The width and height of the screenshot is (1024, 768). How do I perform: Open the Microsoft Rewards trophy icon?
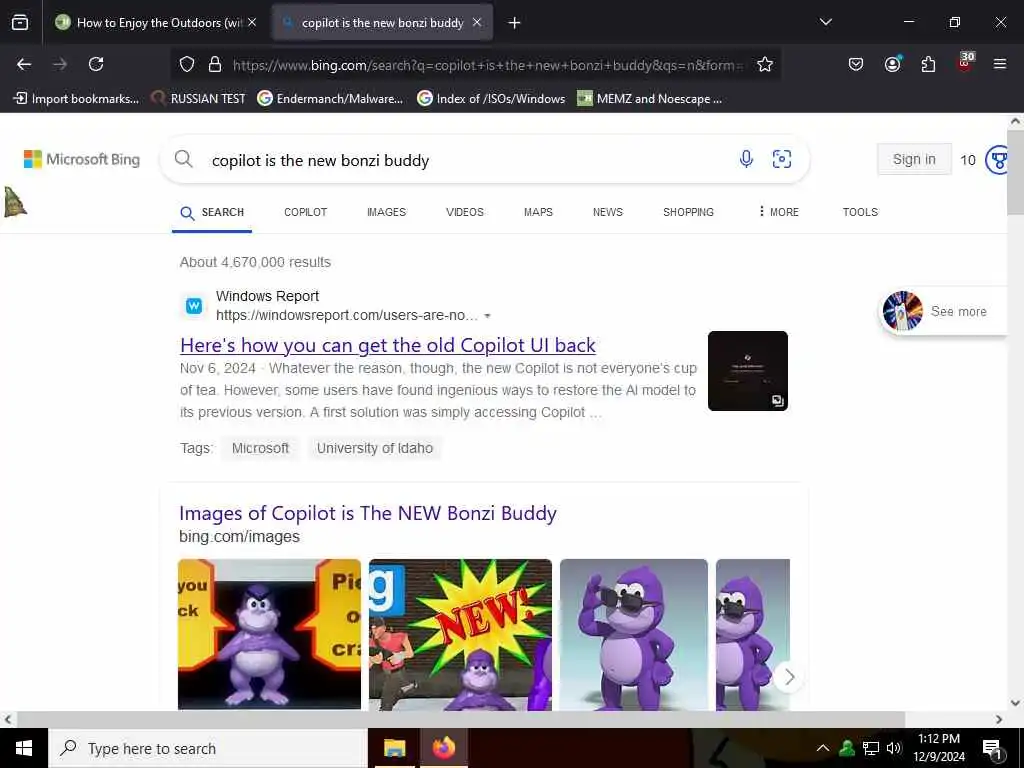click(x=997, y=160)
